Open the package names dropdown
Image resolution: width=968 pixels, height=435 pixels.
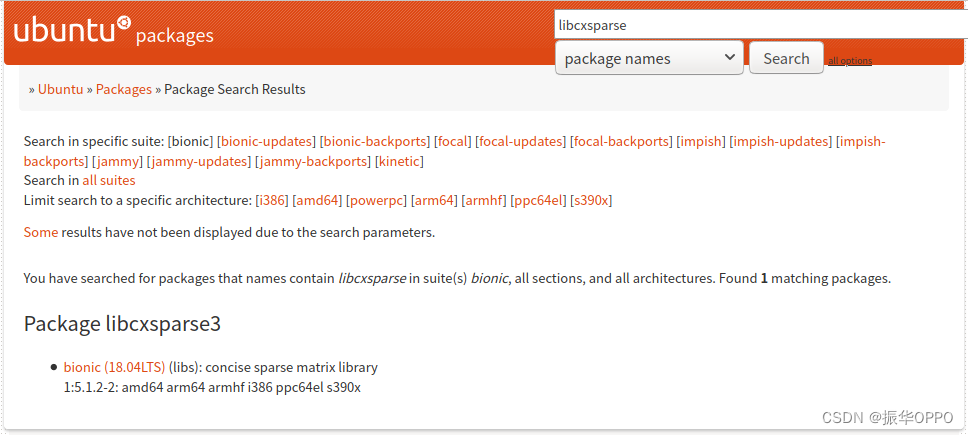click(649, 58)
